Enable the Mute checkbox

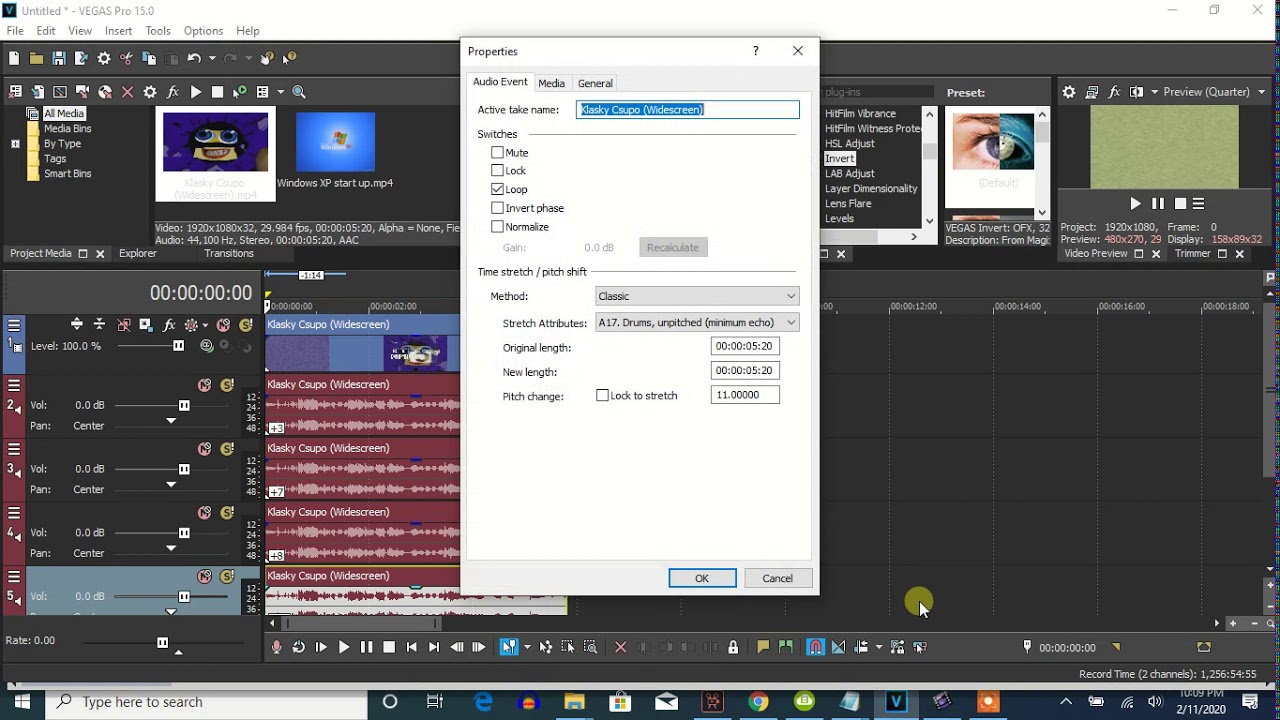(x=497, y=153)
